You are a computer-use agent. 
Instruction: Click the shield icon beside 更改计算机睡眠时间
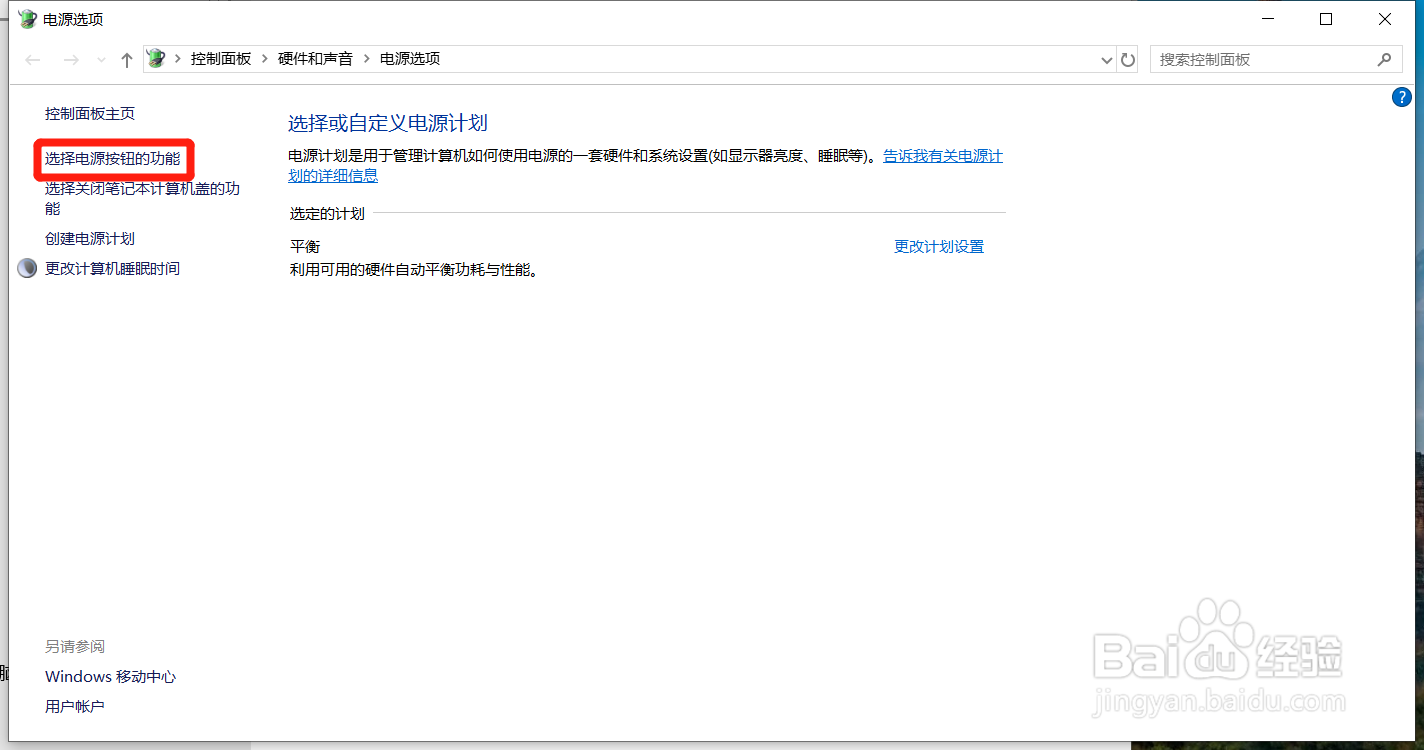(26, 268)
